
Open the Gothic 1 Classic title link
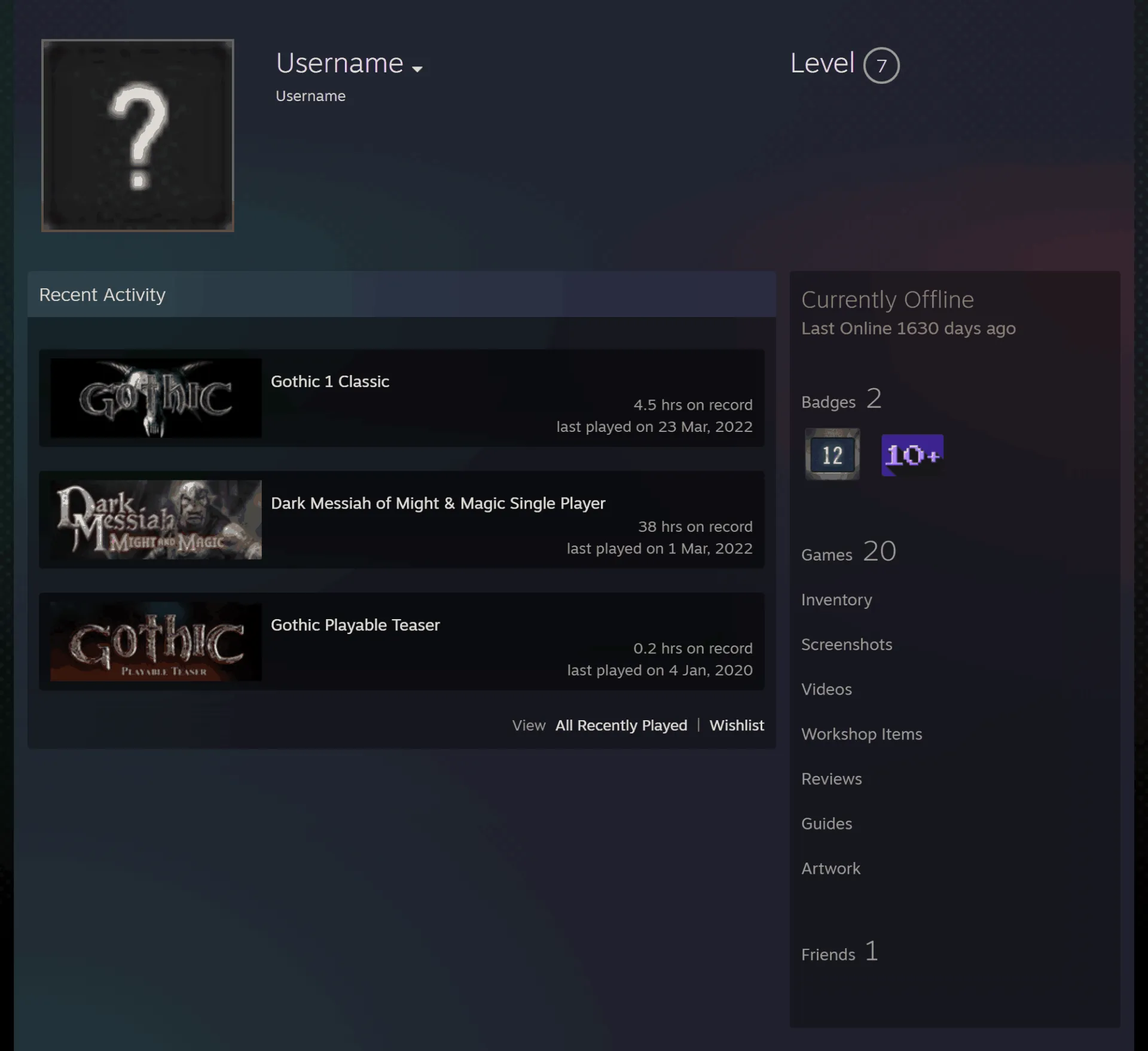(x=330, y=382)
